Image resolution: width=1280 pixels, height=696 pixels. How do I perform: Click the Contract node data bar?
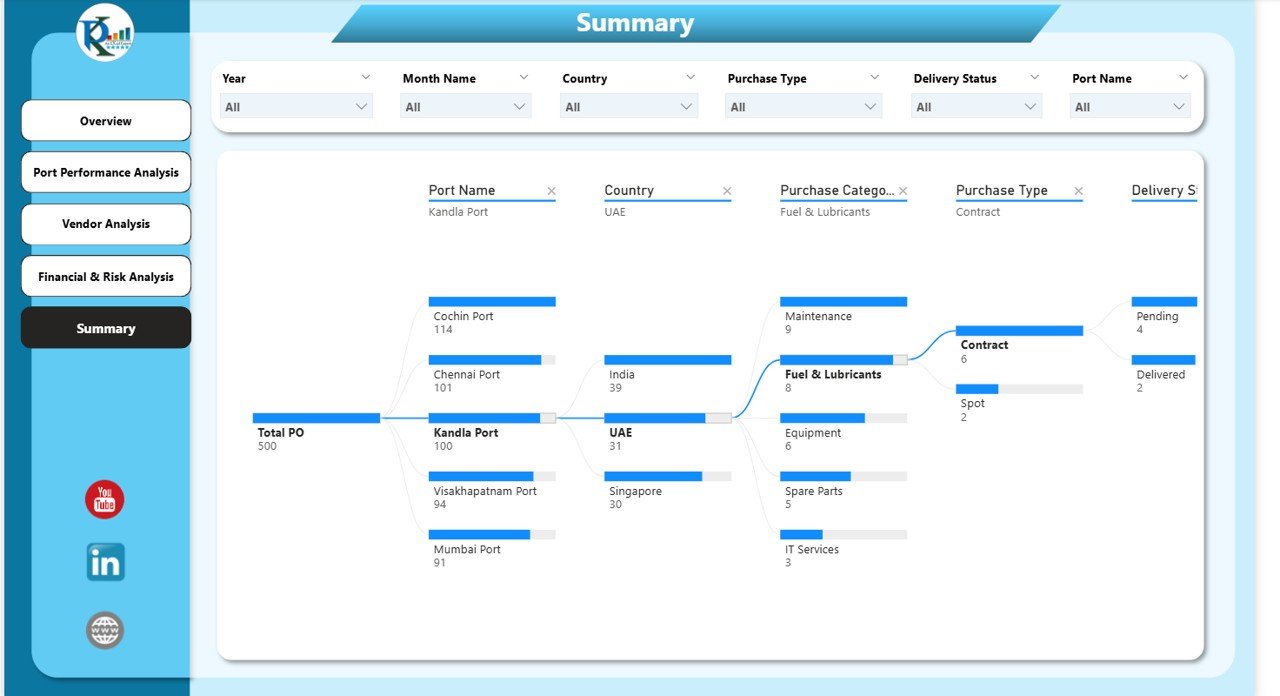click(1019, 330)
